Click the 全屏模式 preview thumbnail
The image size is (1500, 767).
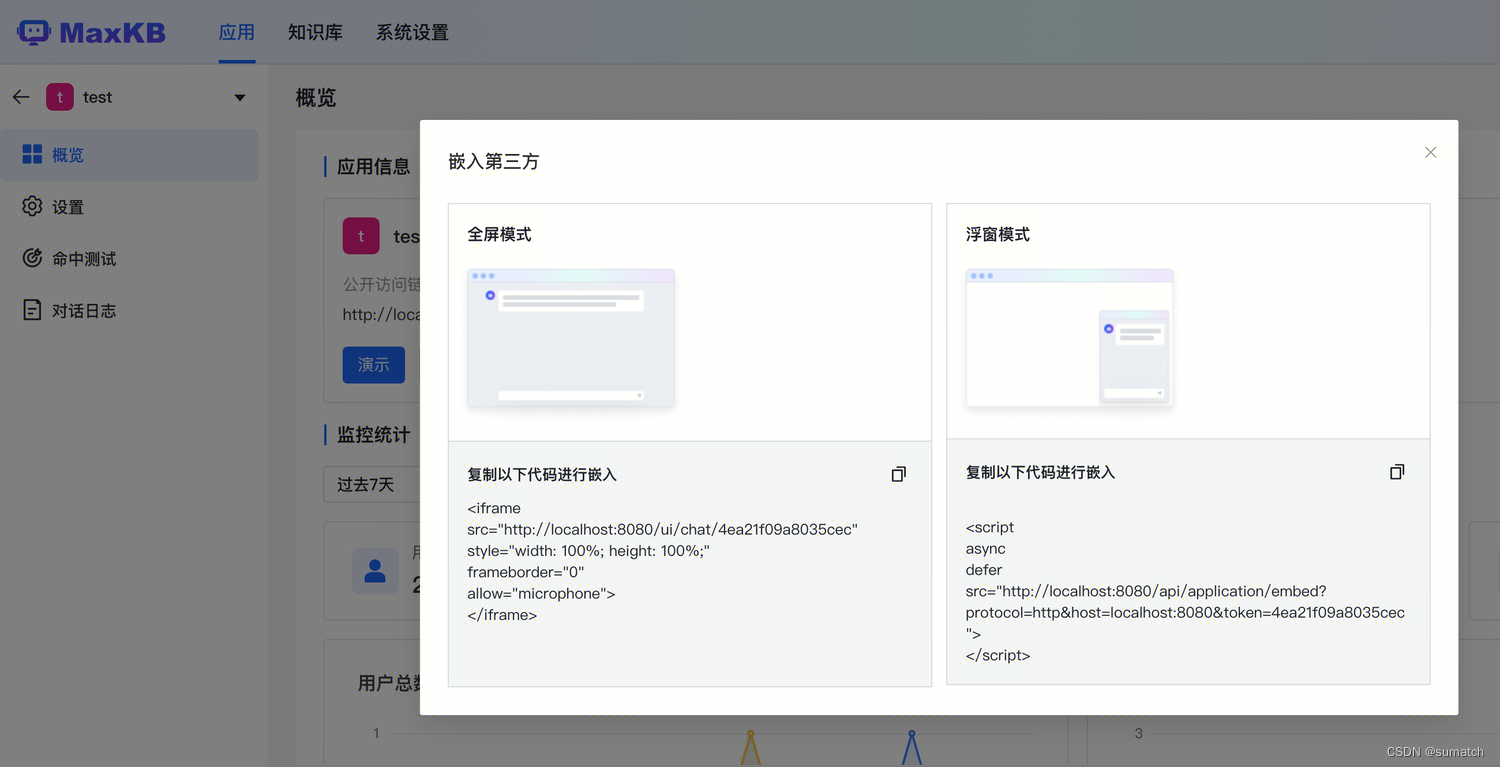(571, 338)
